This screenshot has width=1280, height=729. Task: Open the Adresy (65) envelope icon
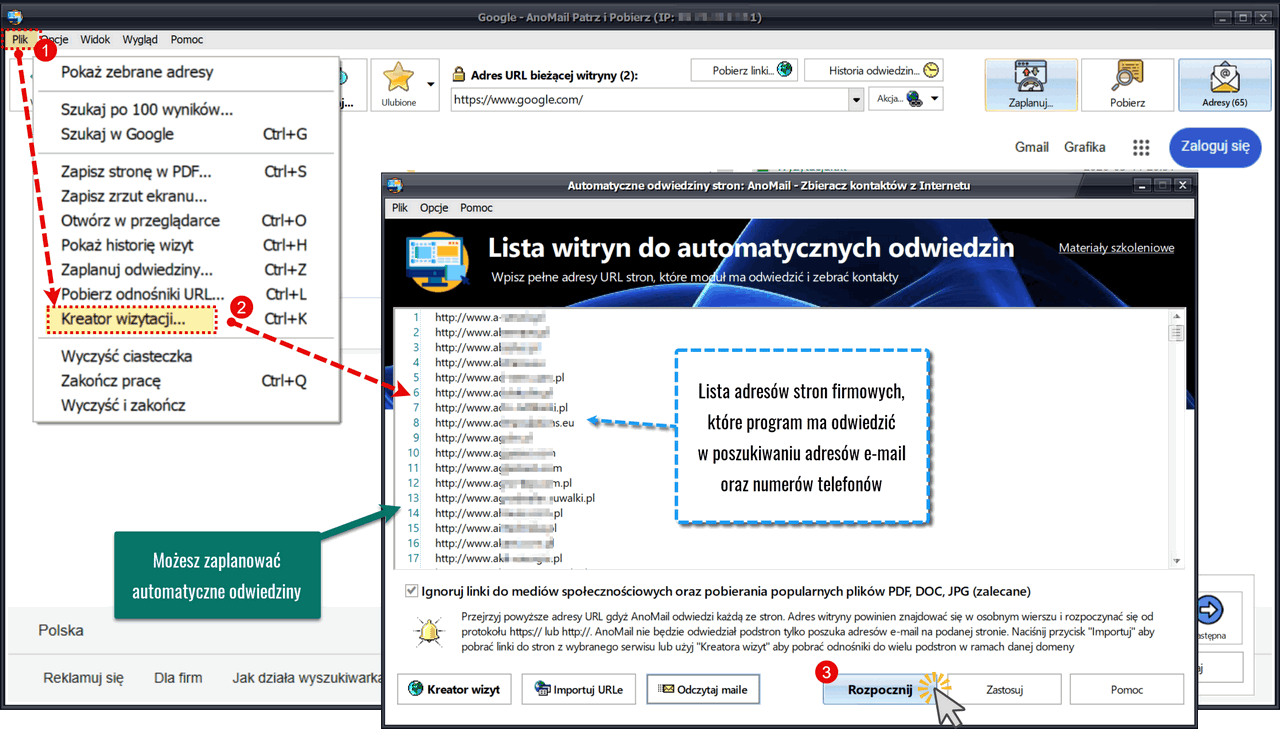(1224, 84)
